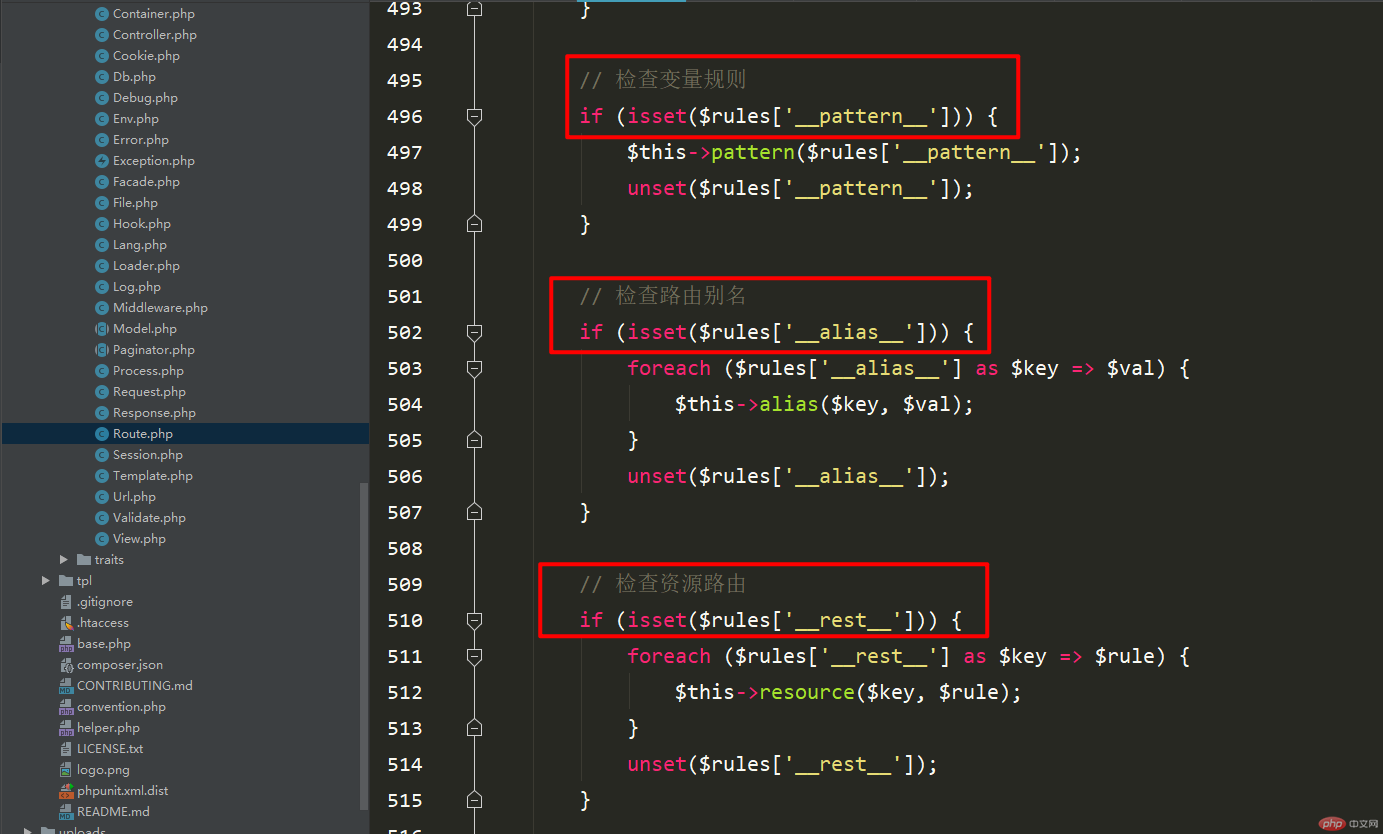This screenshot has height=834, width=1383.
Task: Click the '检查路由别名' comment on line 501
Action: [x=663, y=296]
